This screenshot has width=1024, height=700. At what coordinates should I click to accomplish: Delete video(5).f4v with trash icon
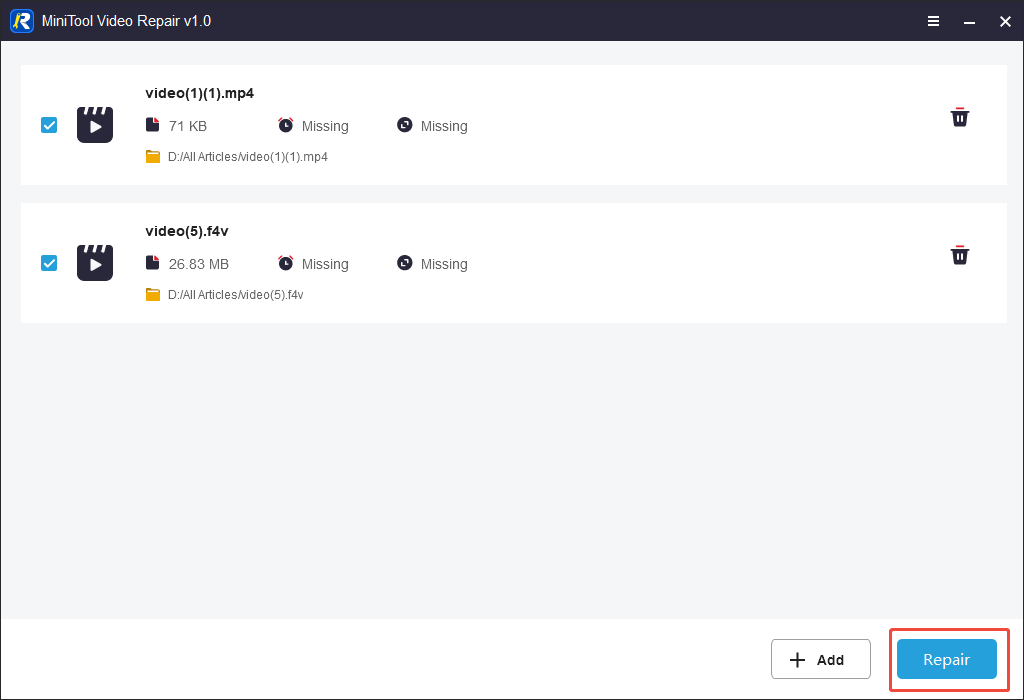pyautogui.click(x=959, y=255)
